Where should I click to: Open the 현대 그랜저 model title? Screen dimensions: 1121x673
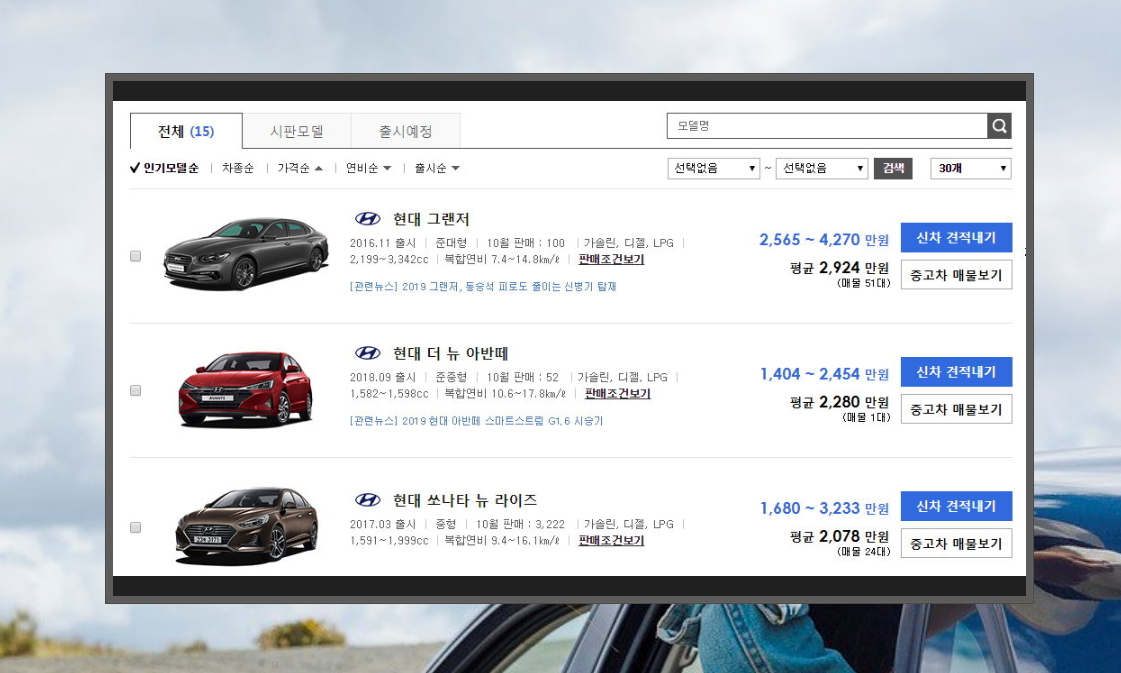coord(430,219)
